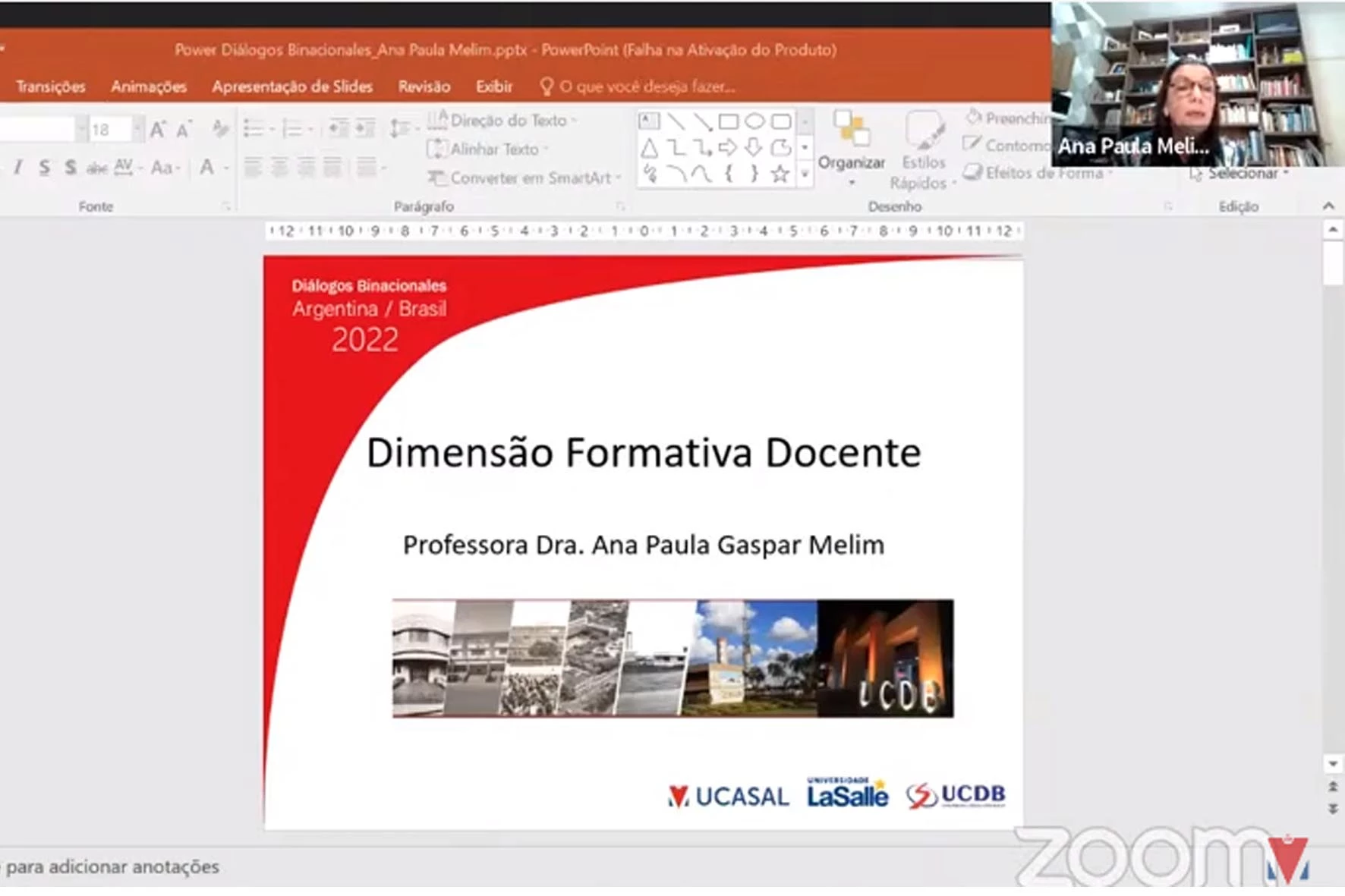The width and height of the screenshot is (1345, 896).
Task: Select the right arrow shape
Action: (727, 148)
